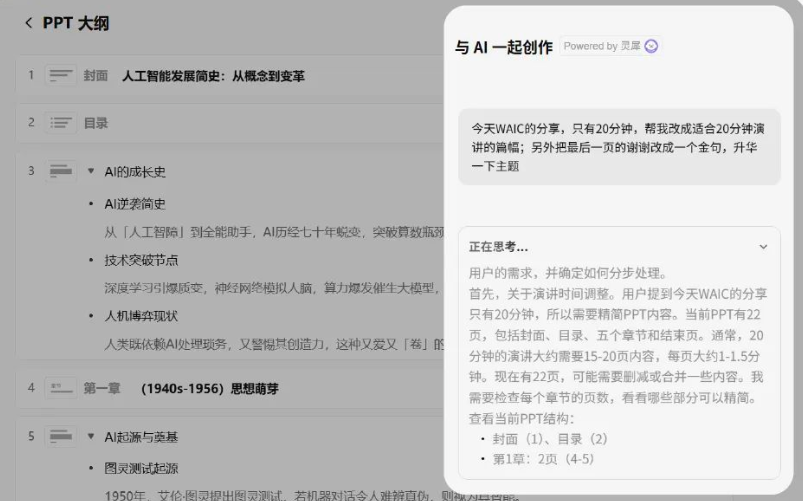803x501 pixels.
Task: Click the 技术突破节点 bullet heading
Action: click(x=141, y=260)
